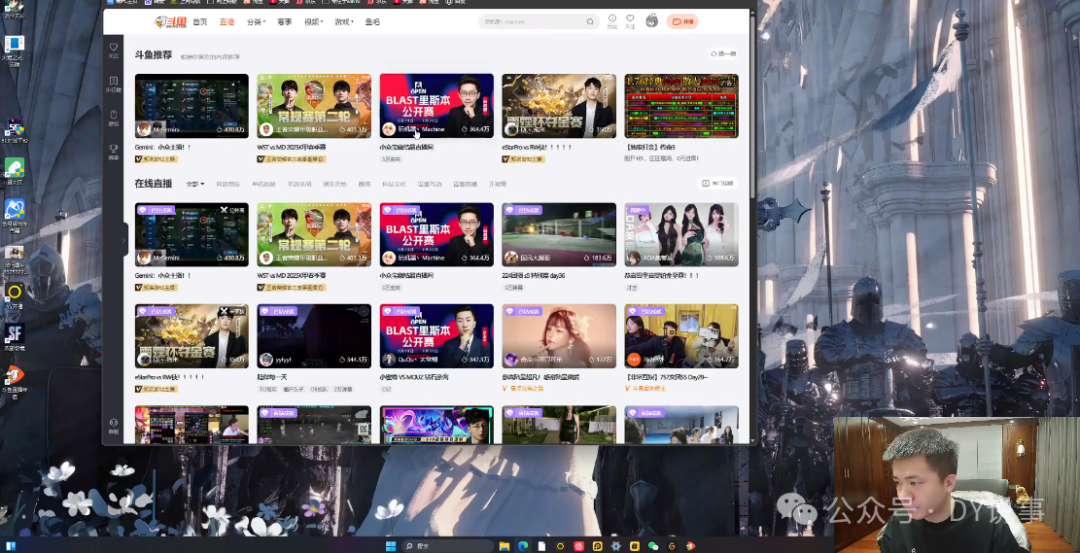Select the 手游休闲 category filter
1080x553 pixels.
[x=299, y=184]
